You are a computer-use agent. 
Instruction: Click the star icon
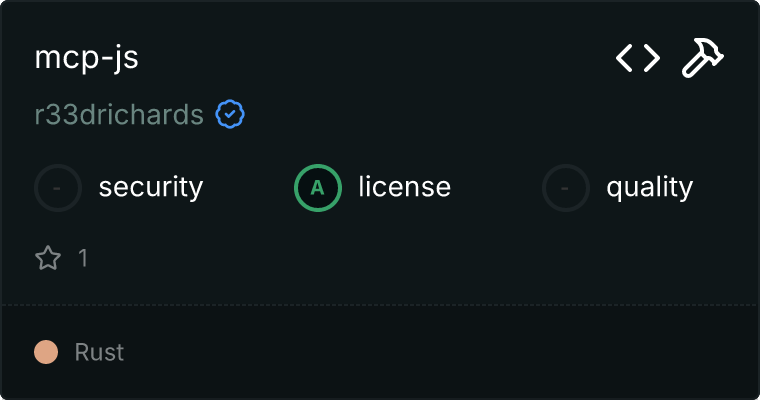(48, 259)
